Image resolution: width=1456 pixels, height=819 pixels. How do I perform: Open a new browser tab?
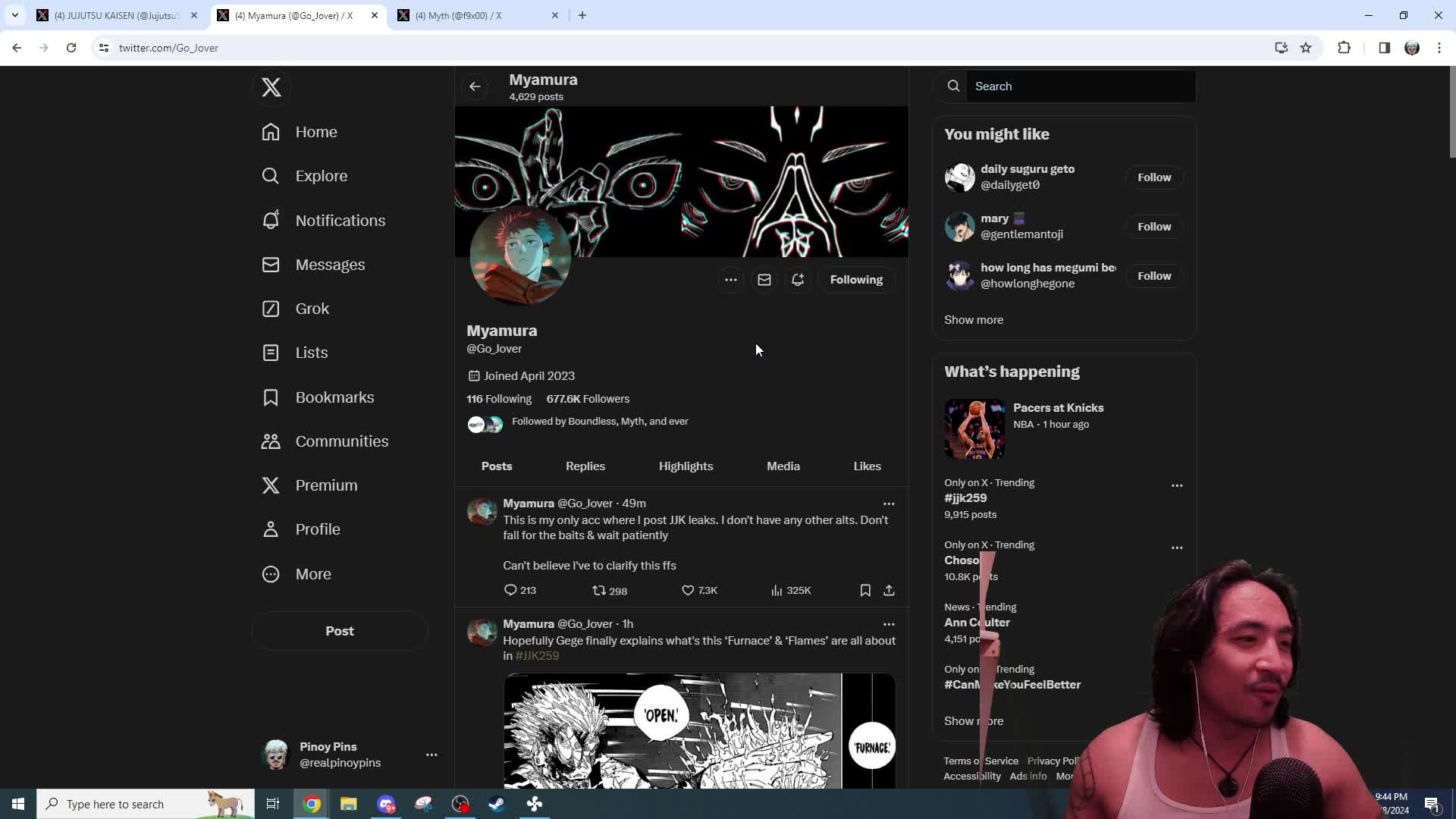point(582,15)
